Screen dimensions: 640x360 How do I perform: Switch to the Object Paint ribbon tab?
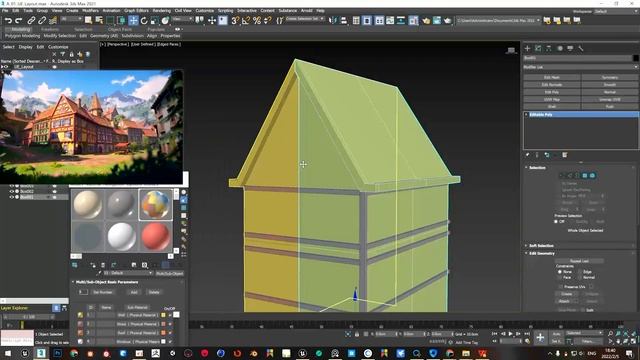point(120,29)
